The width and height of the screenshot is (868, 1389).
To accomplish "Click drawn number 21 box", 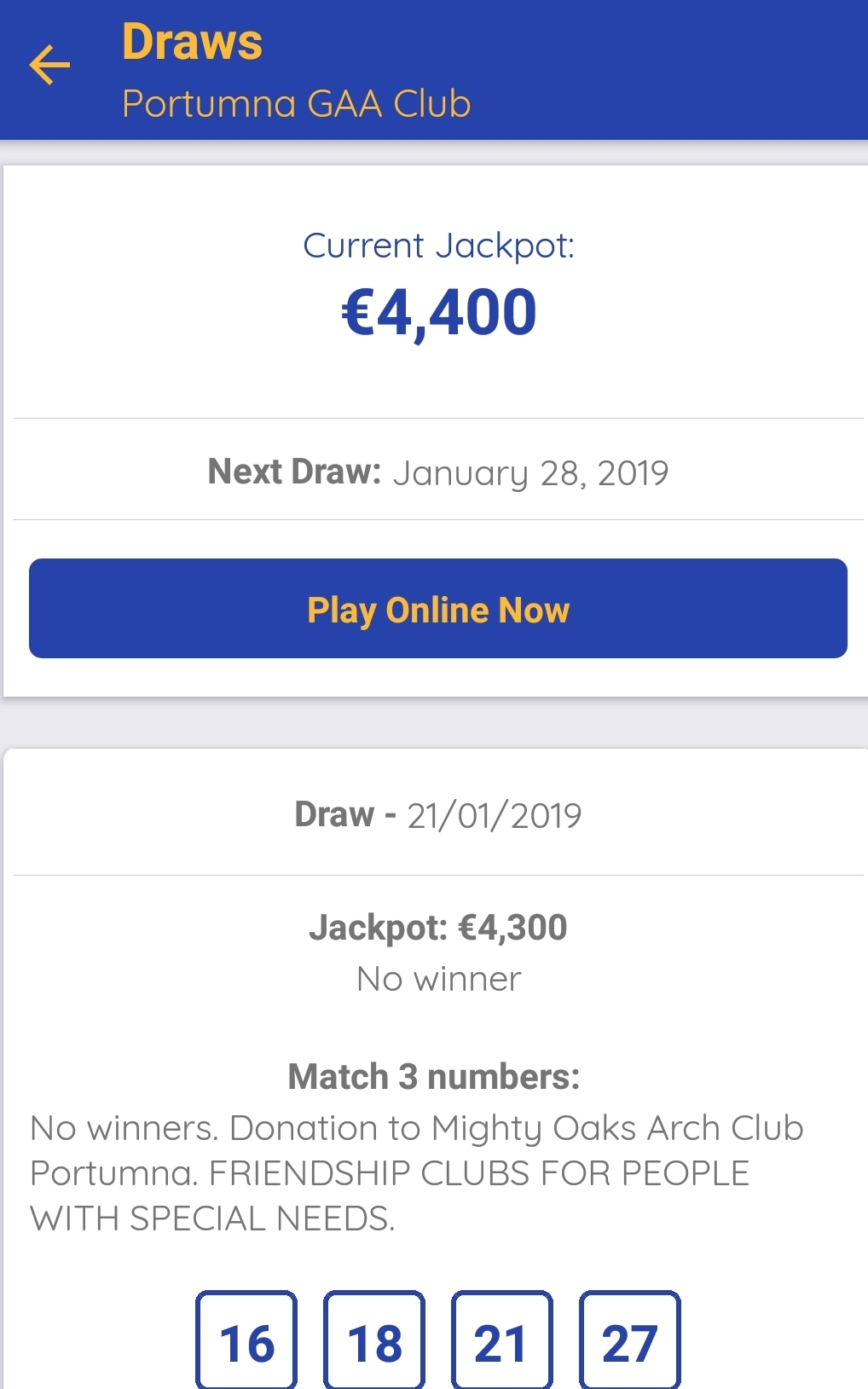I will point(501,1341).
